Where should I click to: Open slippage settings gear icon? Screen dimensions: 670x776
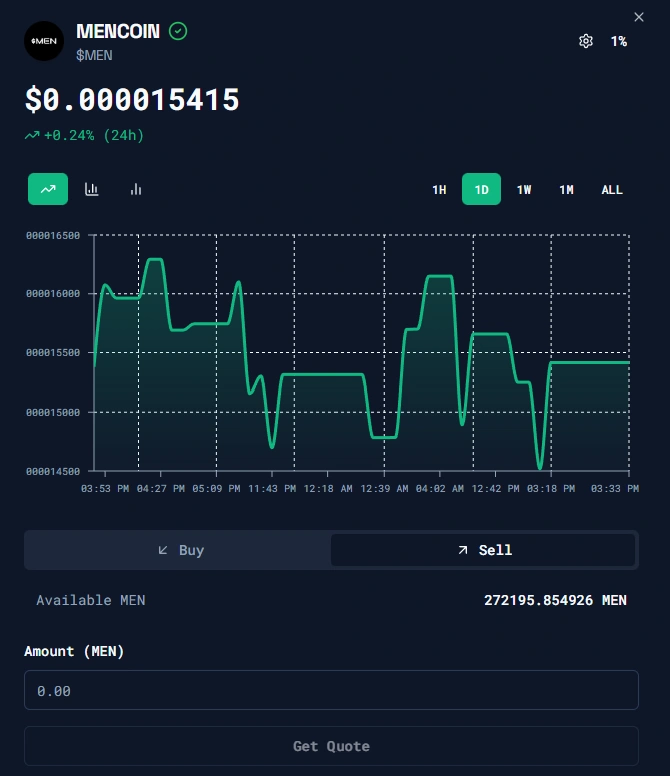coord(586,41)
